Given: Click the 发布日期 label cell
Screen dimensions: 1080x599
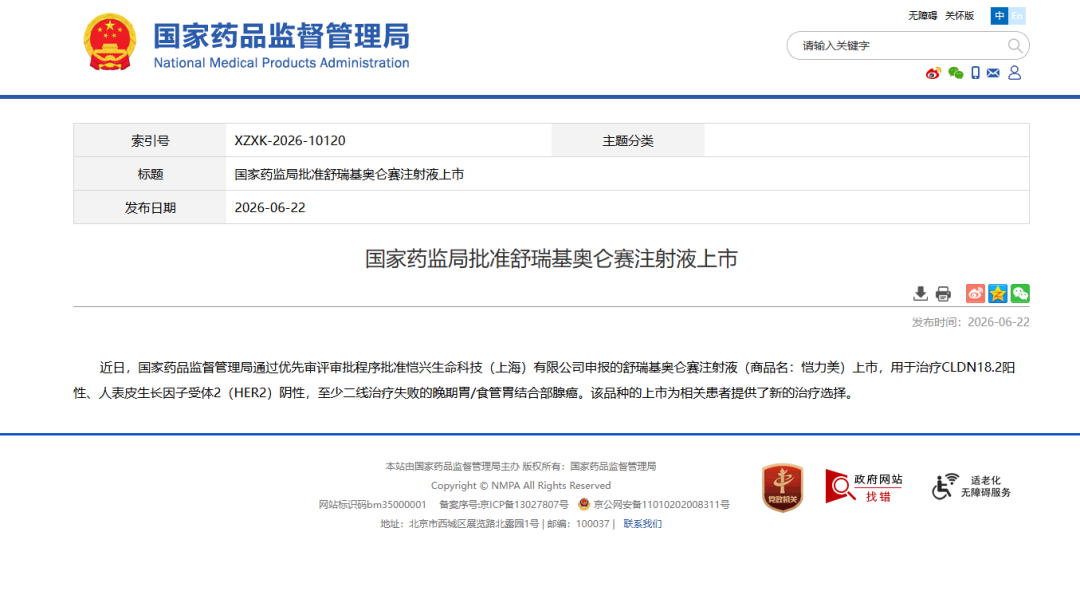Looking at the screenshot, I should click(x=150, y=207).
